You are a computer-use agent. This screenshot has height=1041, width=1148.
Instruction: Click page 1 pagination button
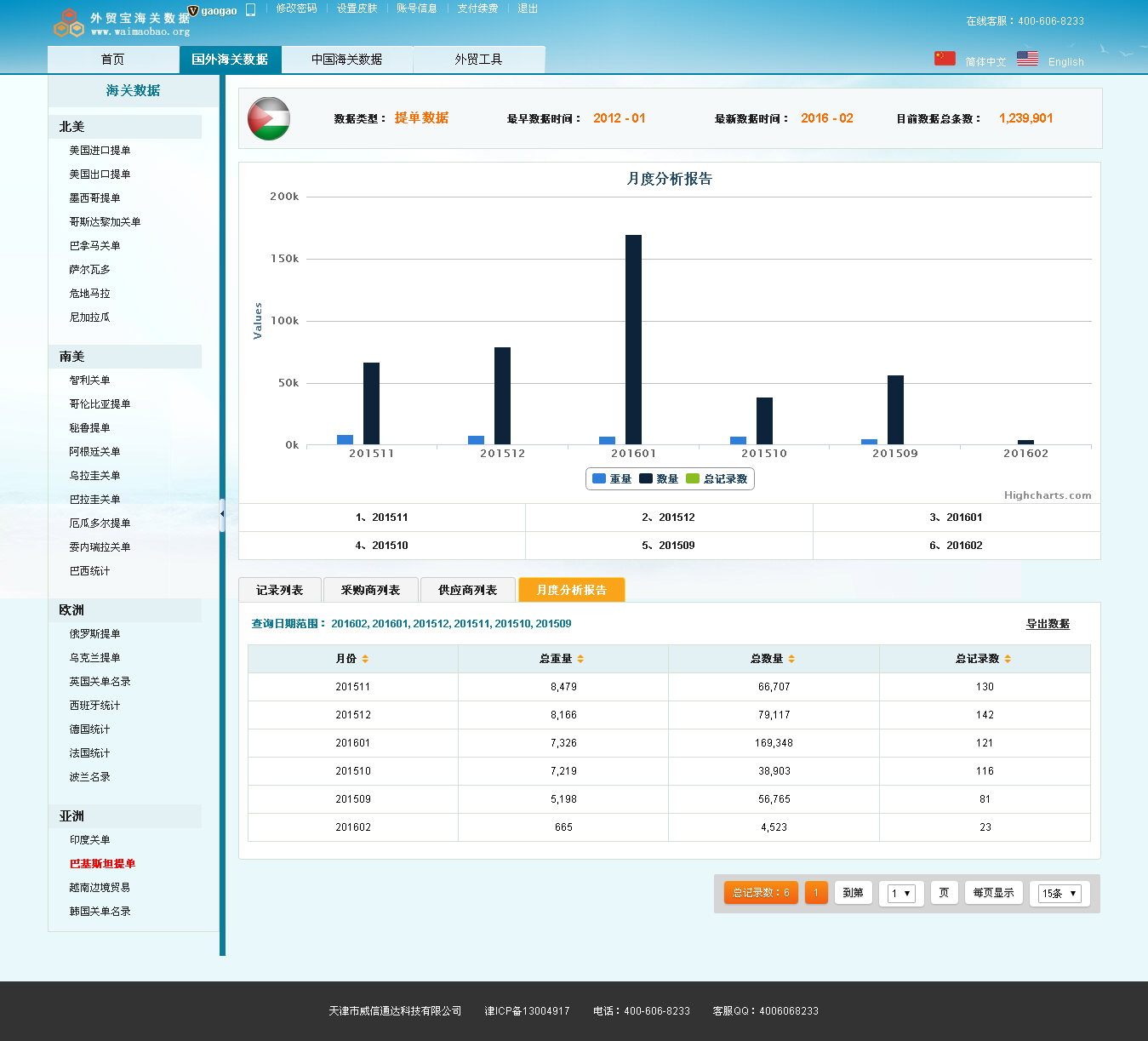[x=816, y=892]
